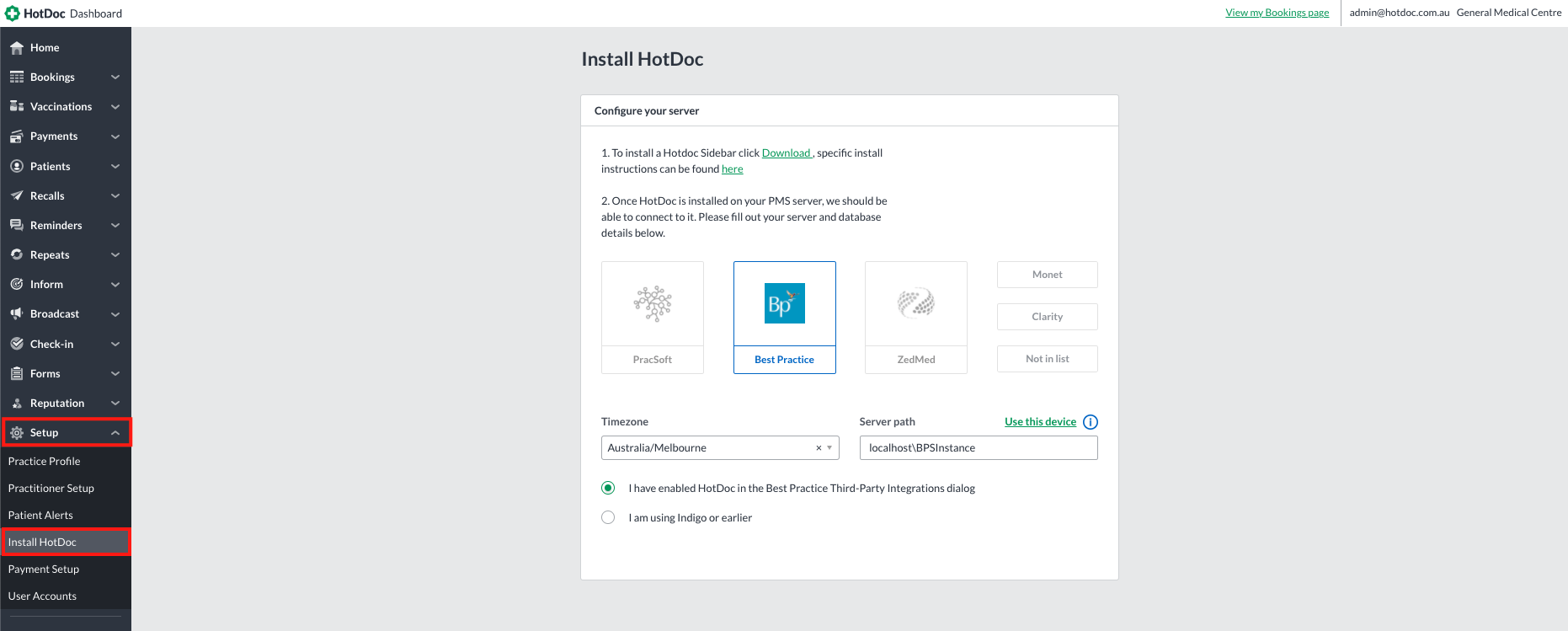Expand the Patients menu chevron
This screenshot has height=631, width=1568.
pos(115,167)
